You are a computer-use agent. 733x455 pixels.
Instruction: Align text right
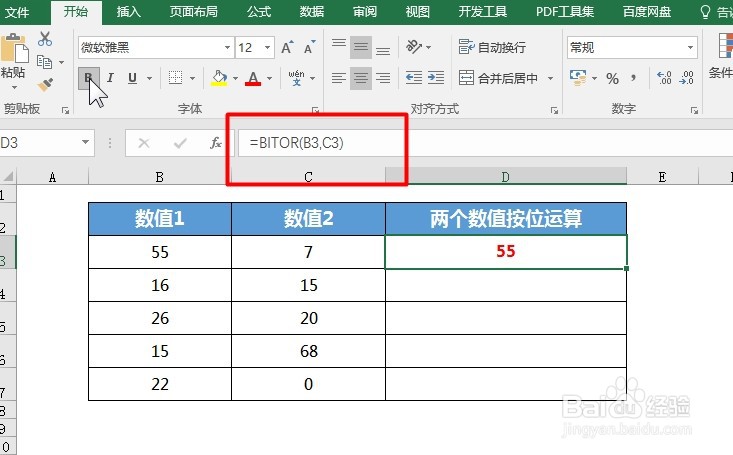[383, 78]
